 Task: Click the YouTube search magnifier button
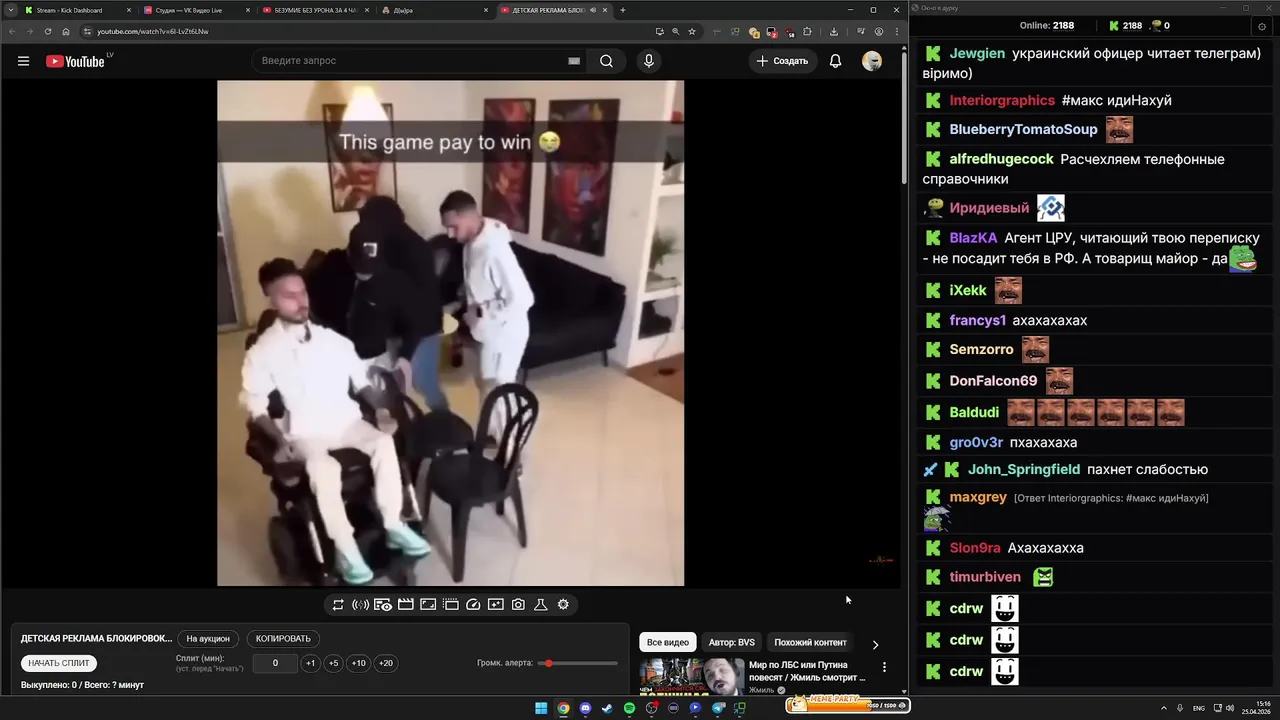(606, 61)
